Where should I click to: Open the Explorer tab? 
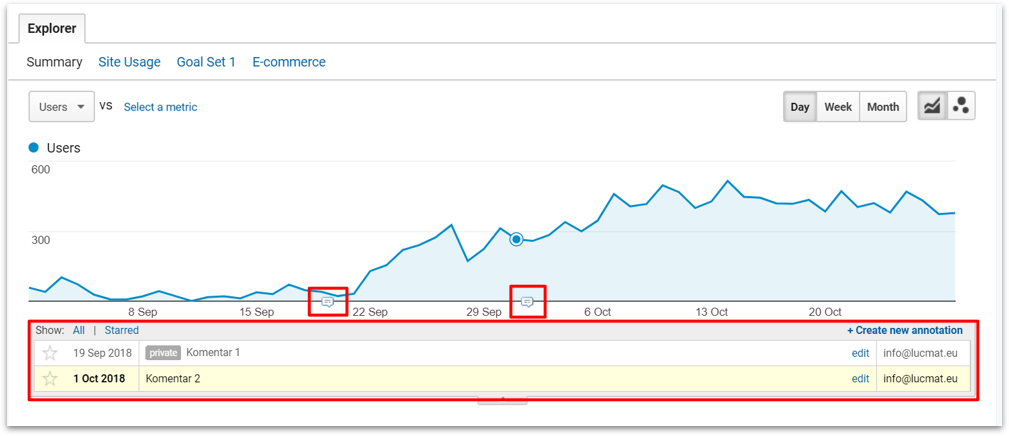[x=52, y=29]
